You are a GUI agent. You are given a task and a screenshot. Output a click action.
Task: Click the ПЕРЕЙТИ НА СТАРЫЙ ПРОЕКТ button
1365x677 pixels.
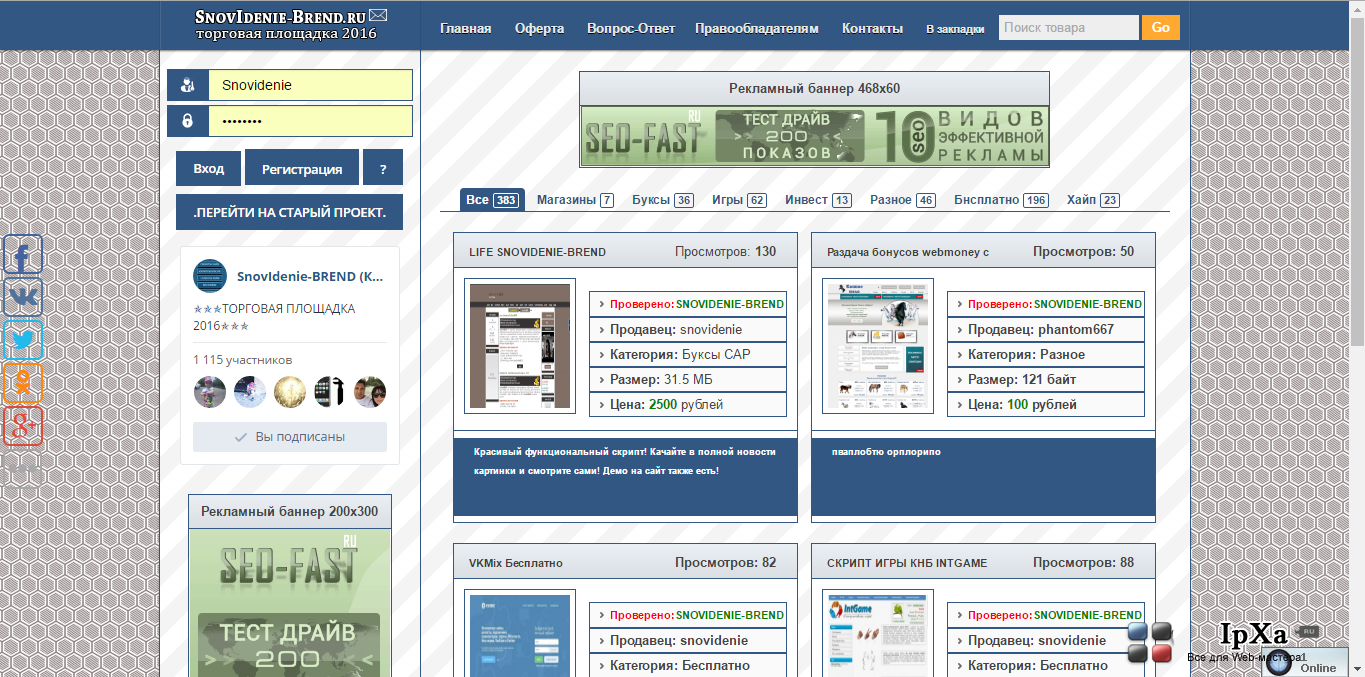289,212
